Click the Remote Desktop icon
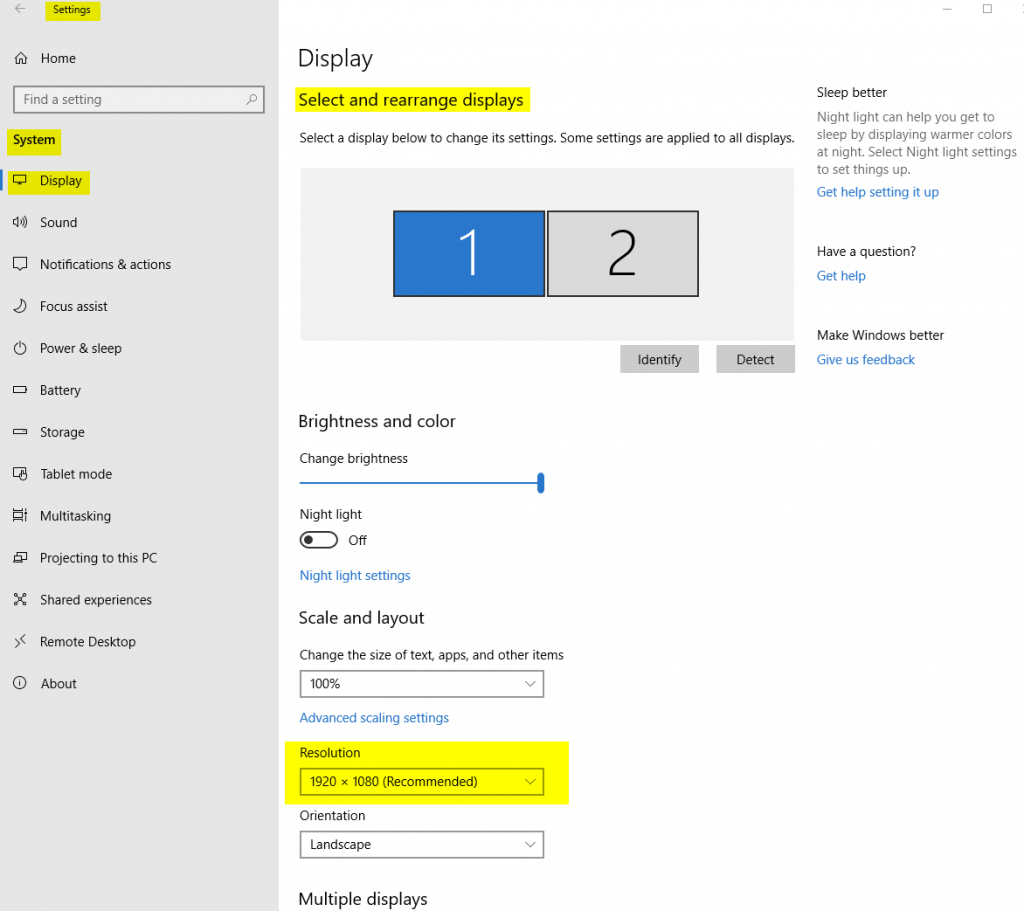Image resolution: width=1024 pixels, height=911 pixels. click(x=20, y=642)
